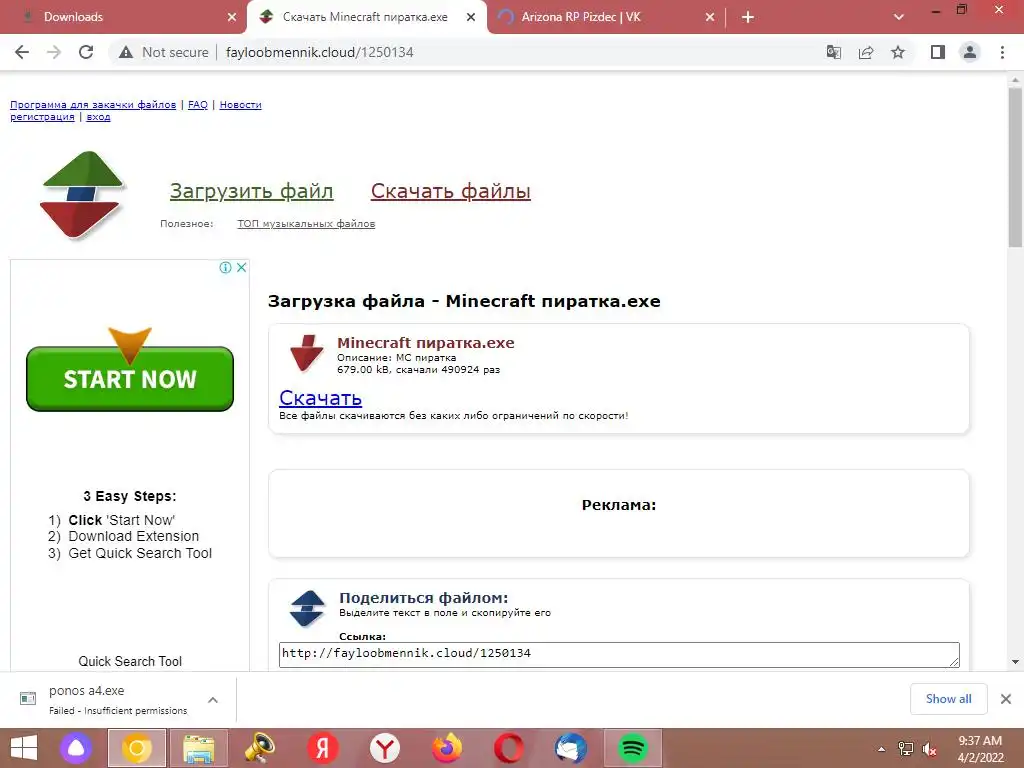Image resolution: width=1024 pixels, height=768 pixels.
Task: Switch to Arizona RP Pizdec VK tab
Action: coord(606,18)
